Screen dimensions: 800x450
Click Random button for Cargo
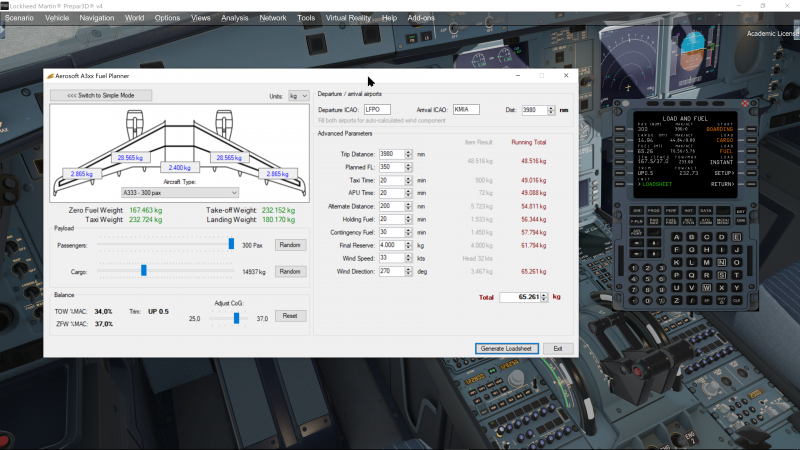click(x=290, y=271)
